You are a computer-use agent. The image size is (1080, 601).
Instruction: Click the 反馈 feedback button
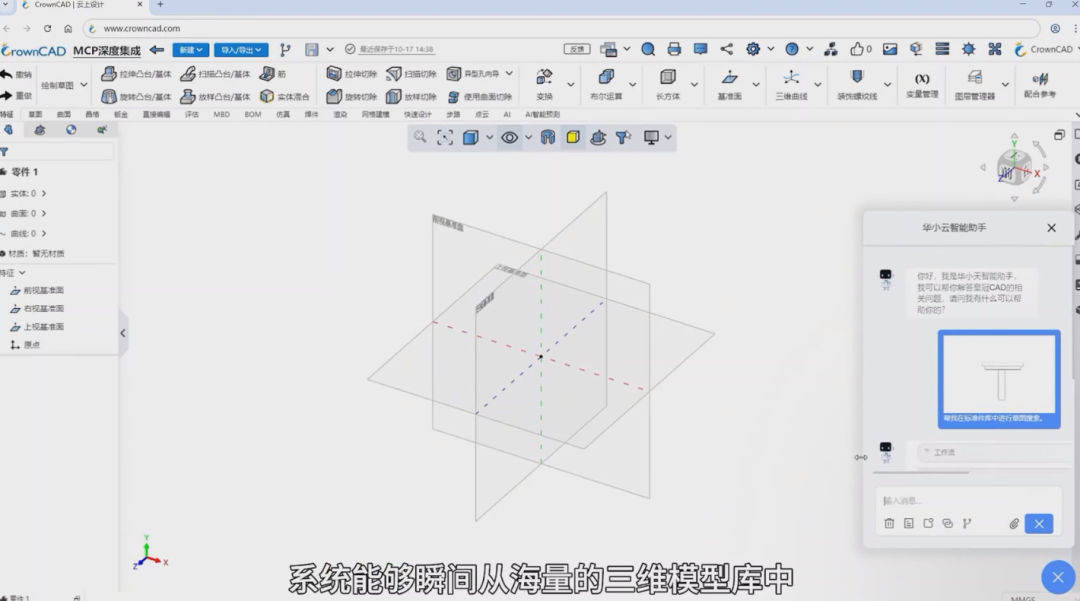577,49
